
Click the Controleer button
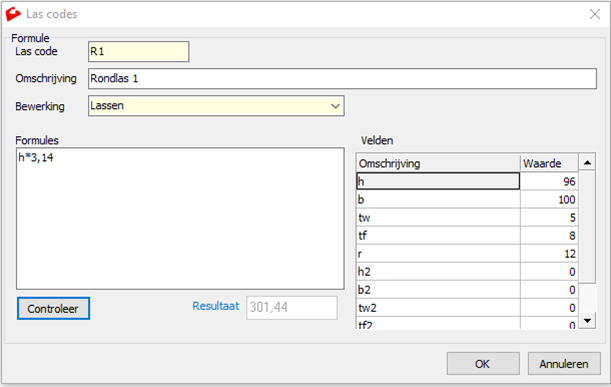coord(53,308)
